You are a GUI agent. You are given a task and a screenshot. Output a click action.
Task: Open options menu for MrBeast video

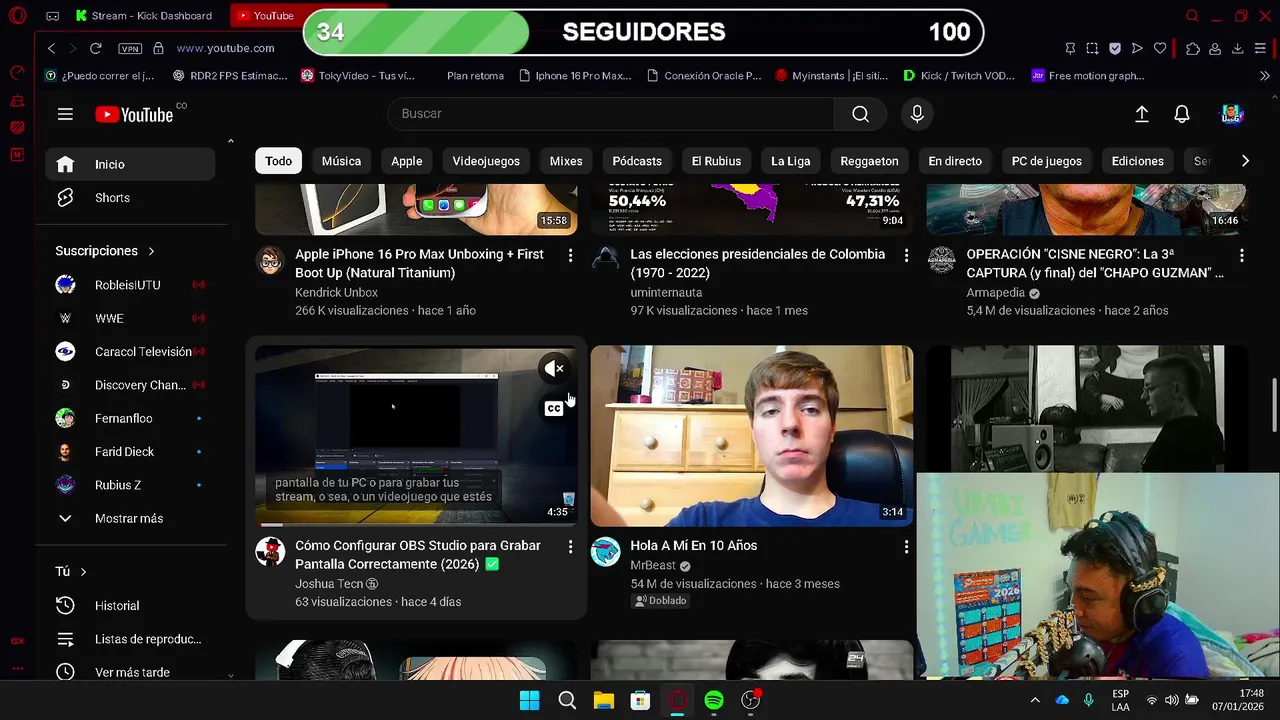(906, 547)
